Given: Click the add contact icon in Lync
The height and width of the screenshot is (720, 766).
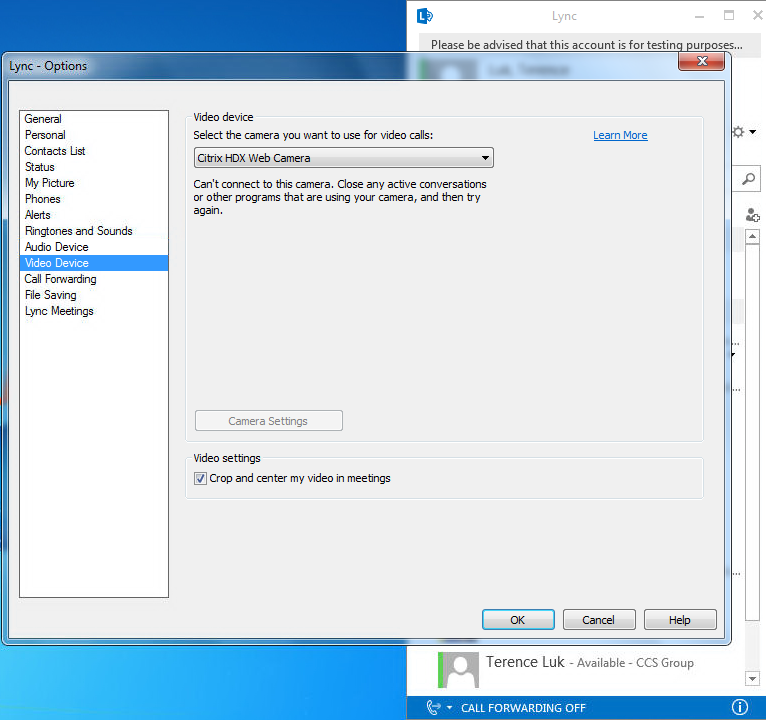Looking at the screenshot, I should tap(752, 214).
